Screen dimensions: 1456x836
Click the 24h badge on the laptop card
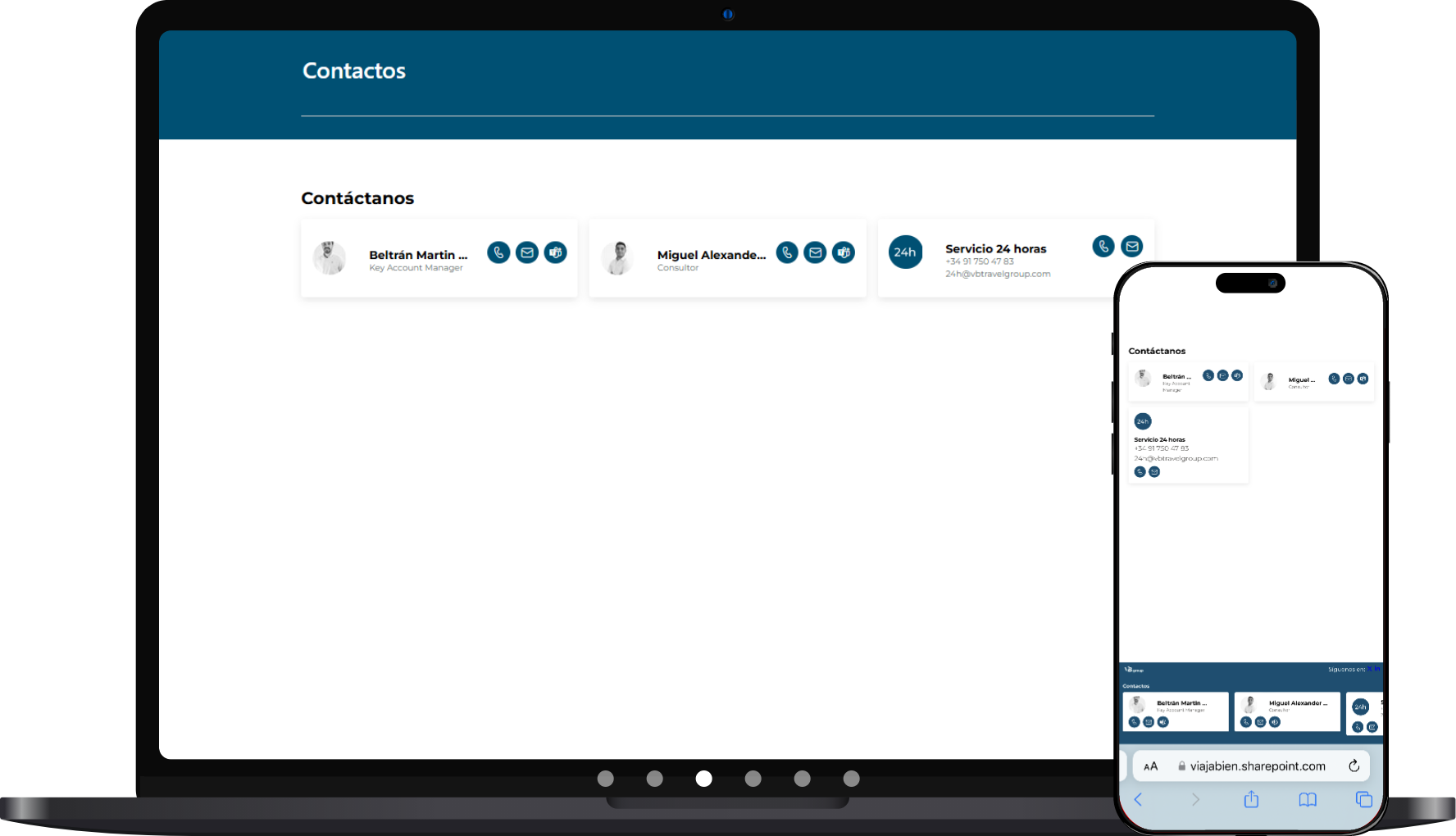[905, 252]
